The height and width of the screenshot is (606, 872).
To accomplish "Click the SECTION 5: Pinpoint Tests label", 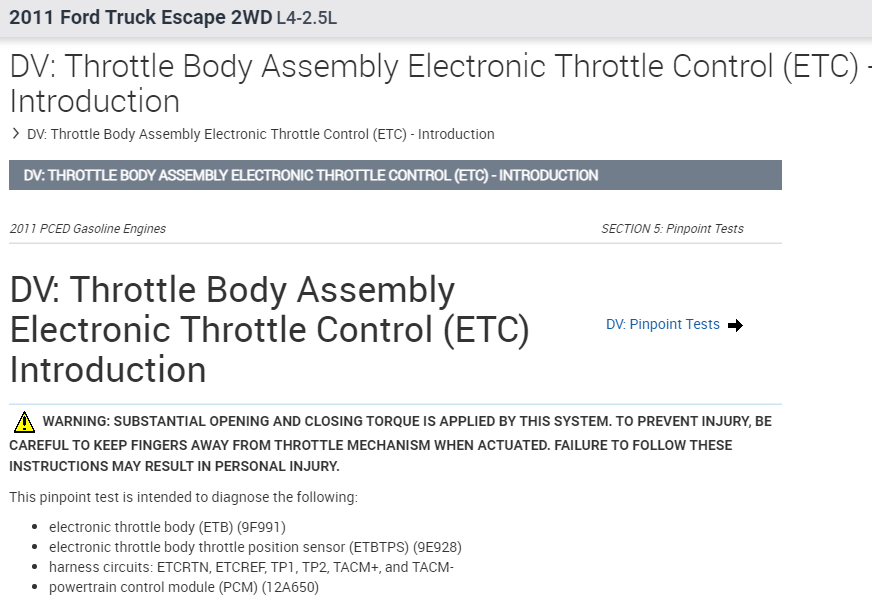I will point(672,229).
